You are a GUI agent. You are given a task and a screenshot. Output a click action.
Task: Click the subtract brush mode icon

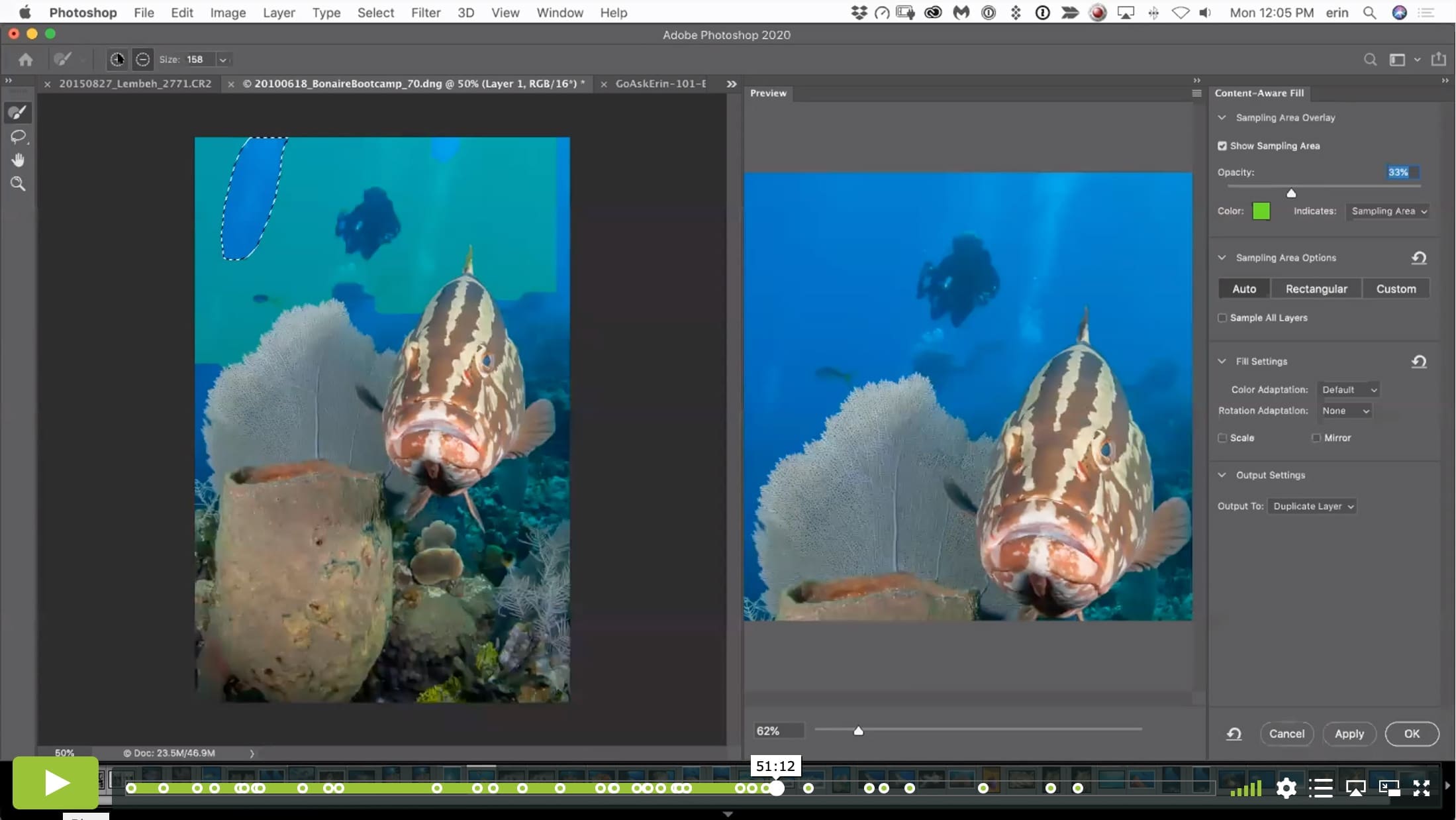point(142,60)
